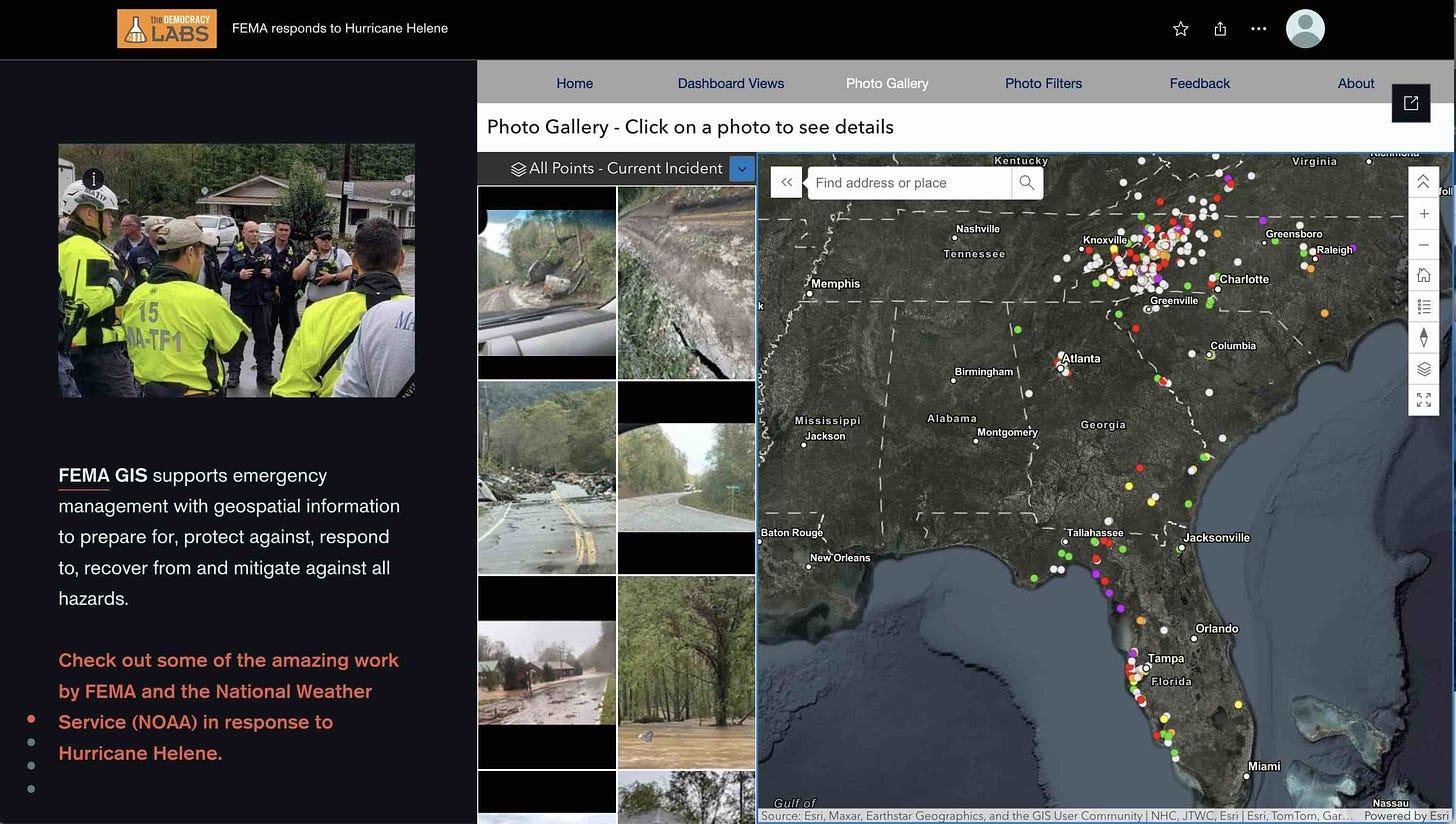Click the Charlotte label on the map

pos(1244,279)
